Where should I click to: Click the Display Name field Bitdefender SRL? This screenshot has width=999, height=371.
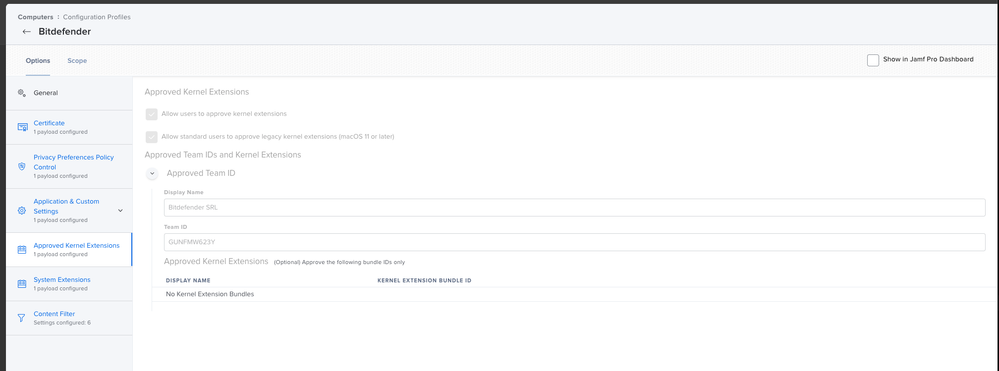575,207
